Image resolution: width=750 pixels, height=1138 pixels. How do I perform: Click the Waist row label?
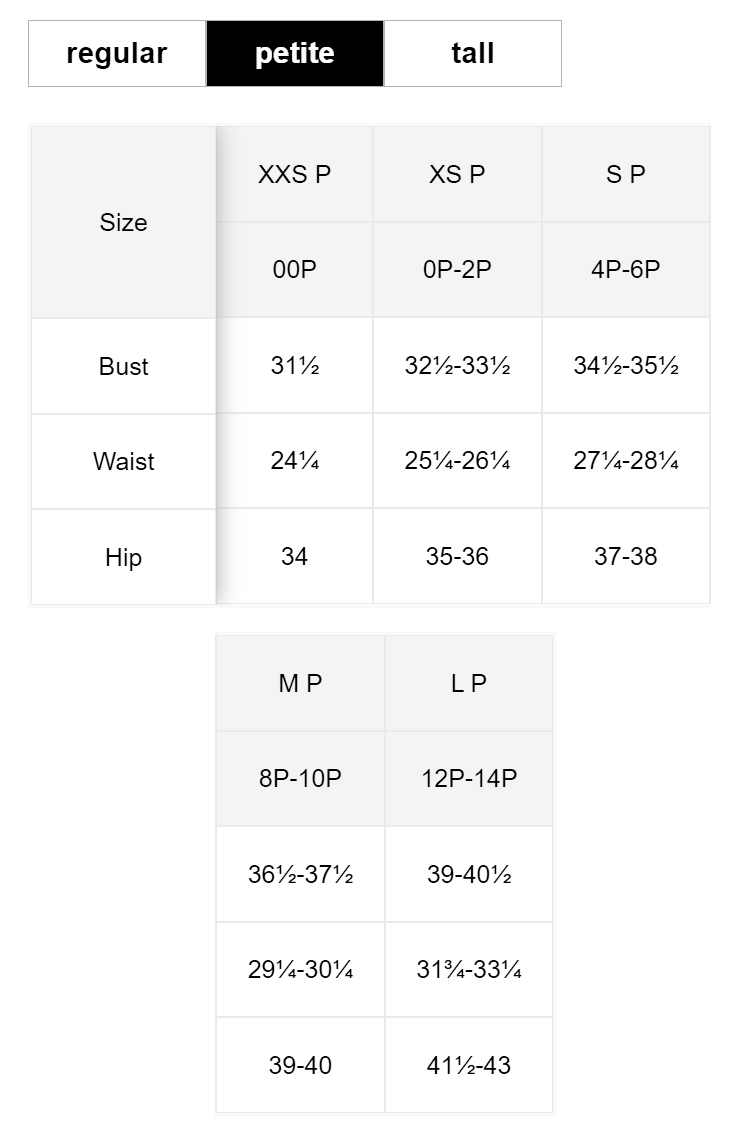click(123, 462)
